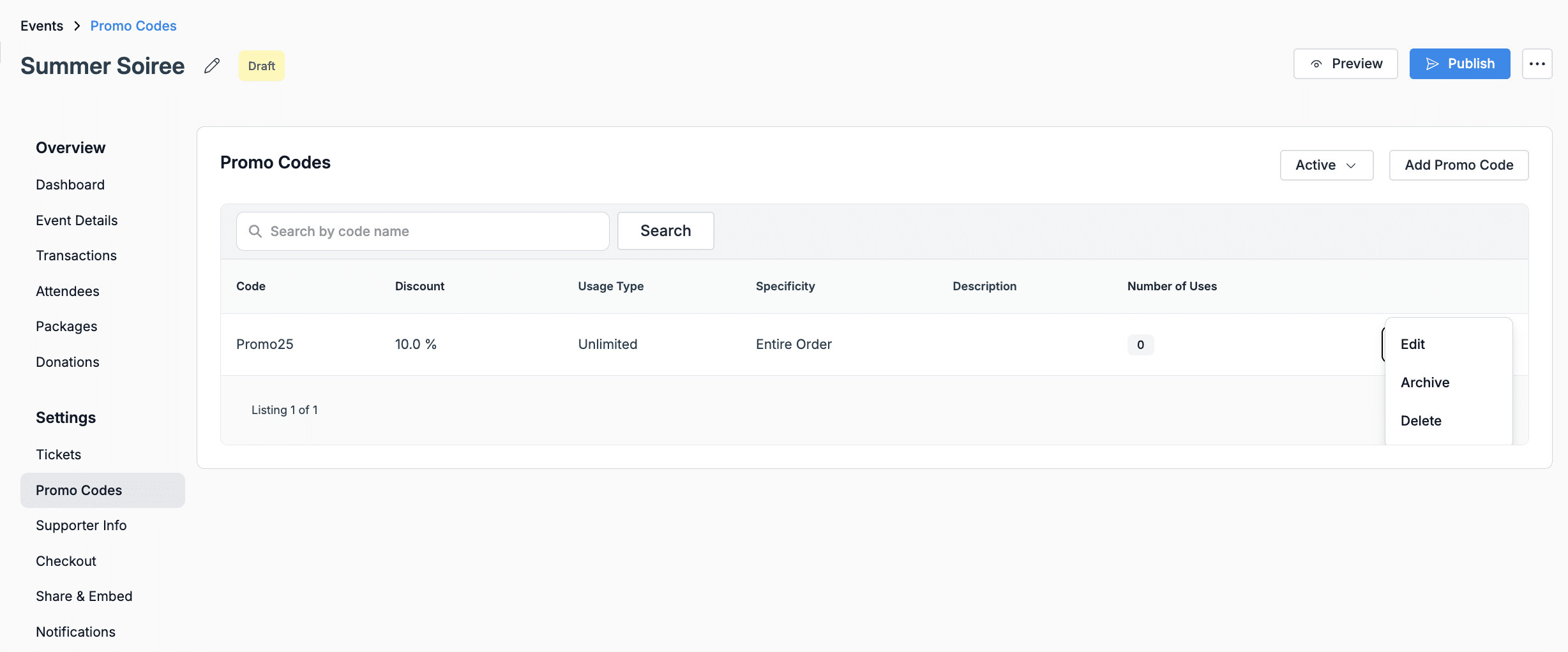Open Dashboard in the sidebar
Image resolution: width=1568 pixels, height=652 pixels.
70,185
